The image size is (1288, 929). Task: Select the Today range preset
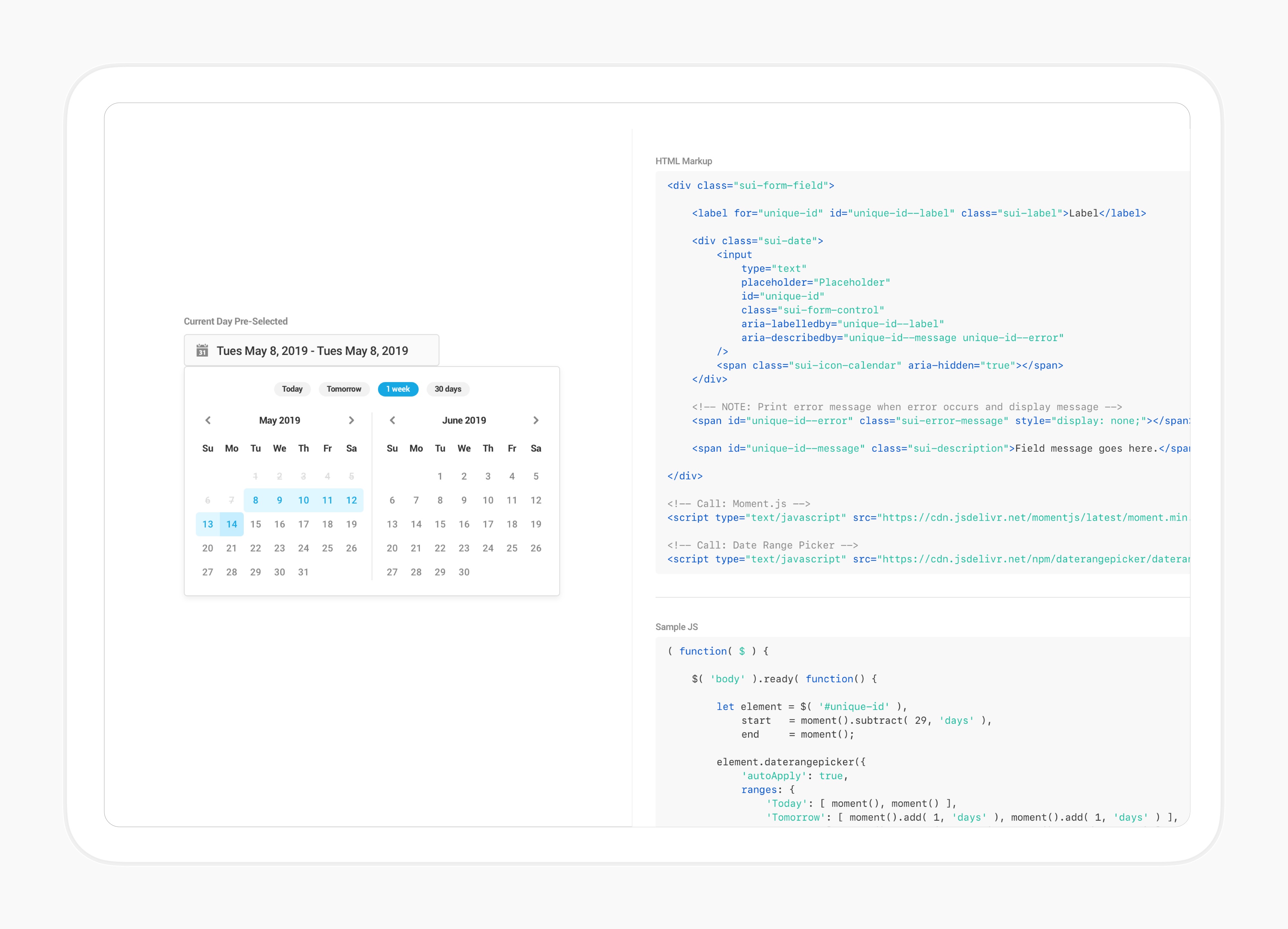coord(292,389)
